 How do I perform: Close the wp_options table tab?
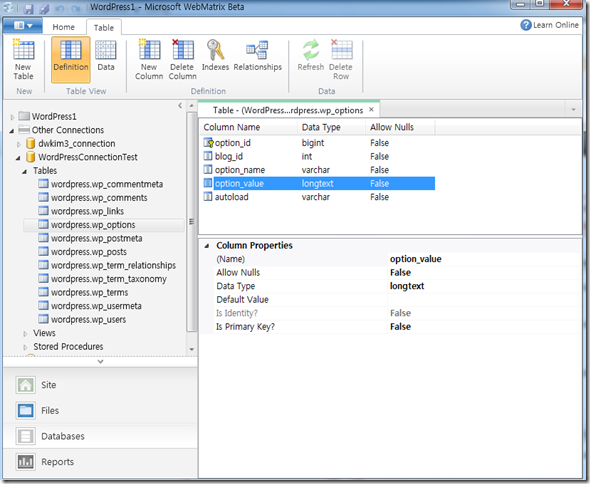coord(371,110)
